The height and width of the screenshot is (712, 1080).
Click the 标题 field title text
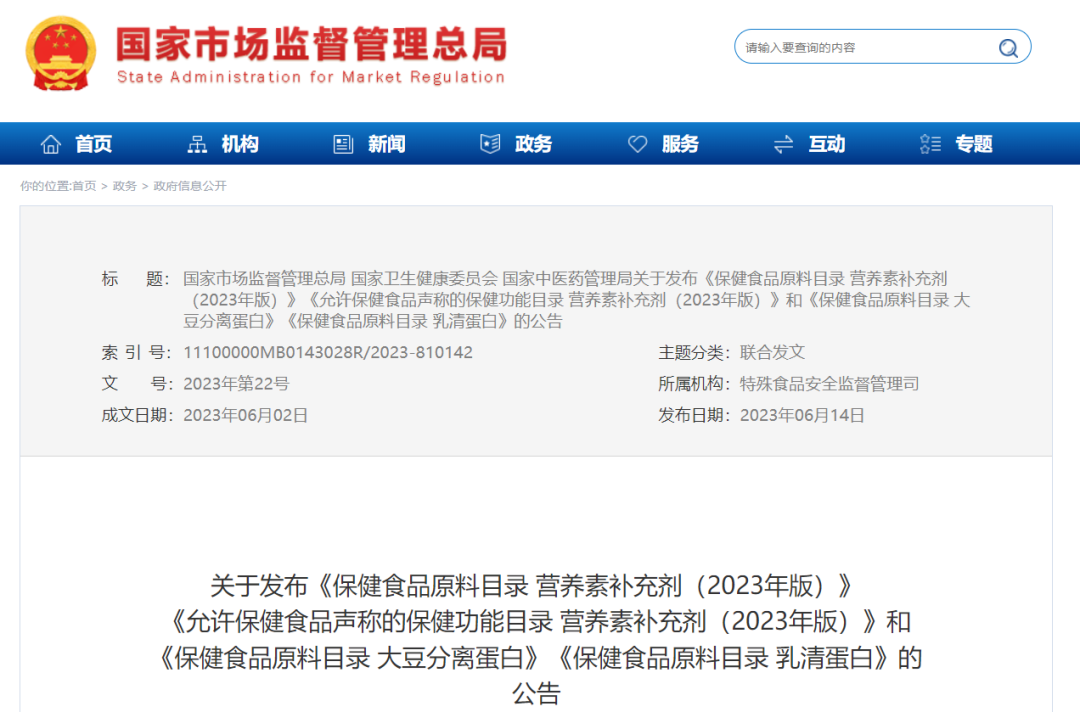(x=577, y=300)
